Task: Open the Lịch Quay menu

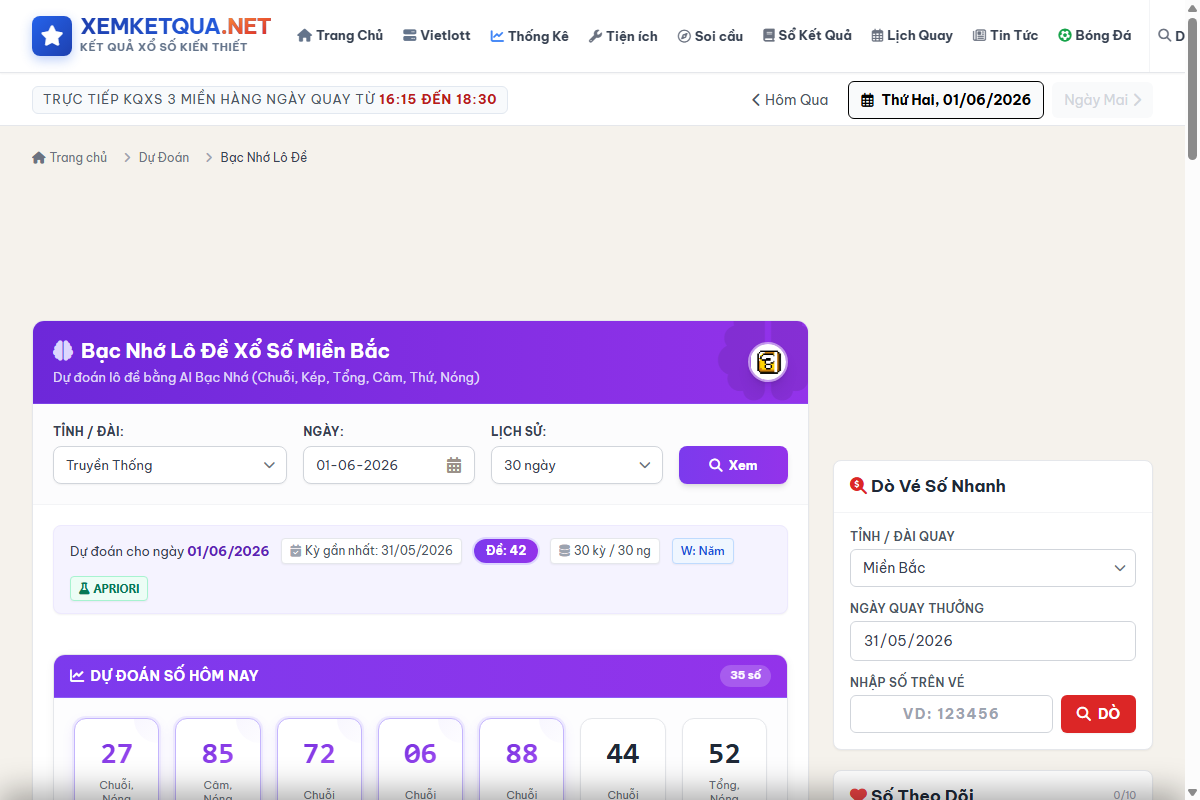Action: [911, 36]
